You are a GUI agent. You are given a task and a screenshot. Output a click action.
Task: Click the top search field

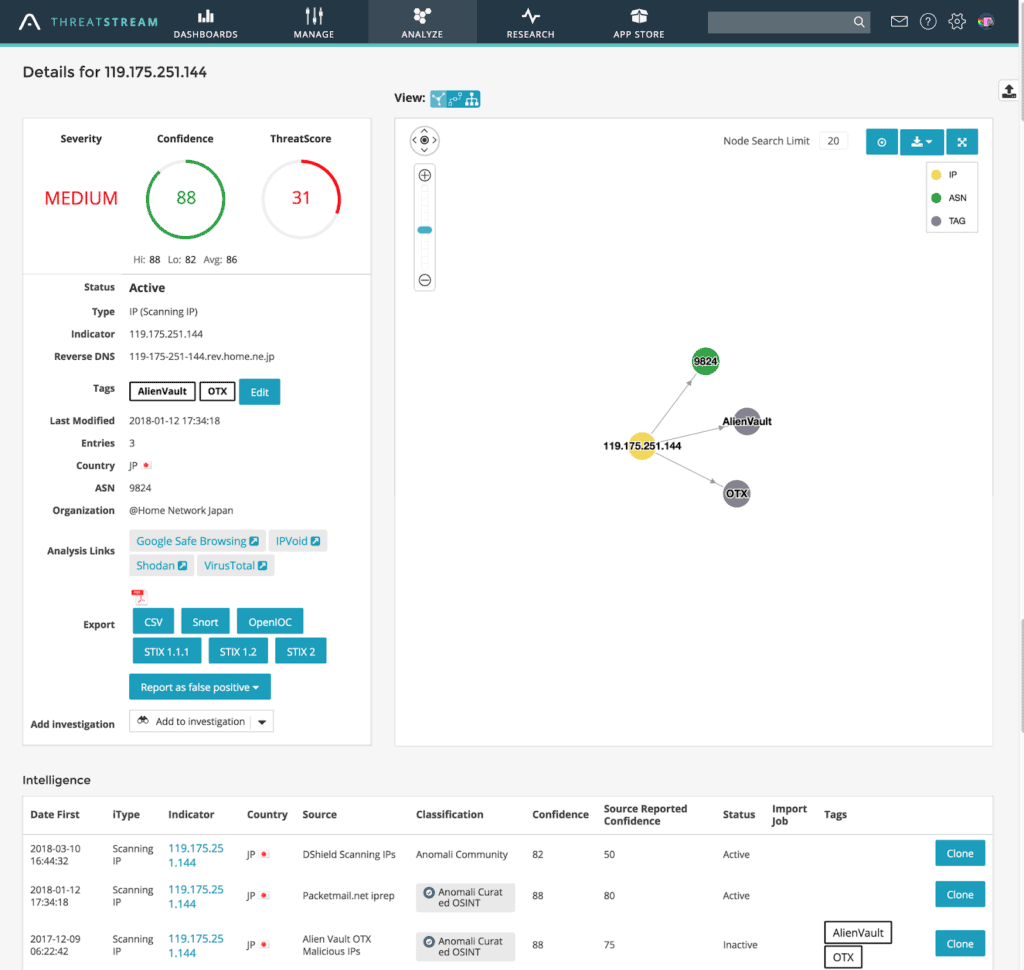point(780,22)
